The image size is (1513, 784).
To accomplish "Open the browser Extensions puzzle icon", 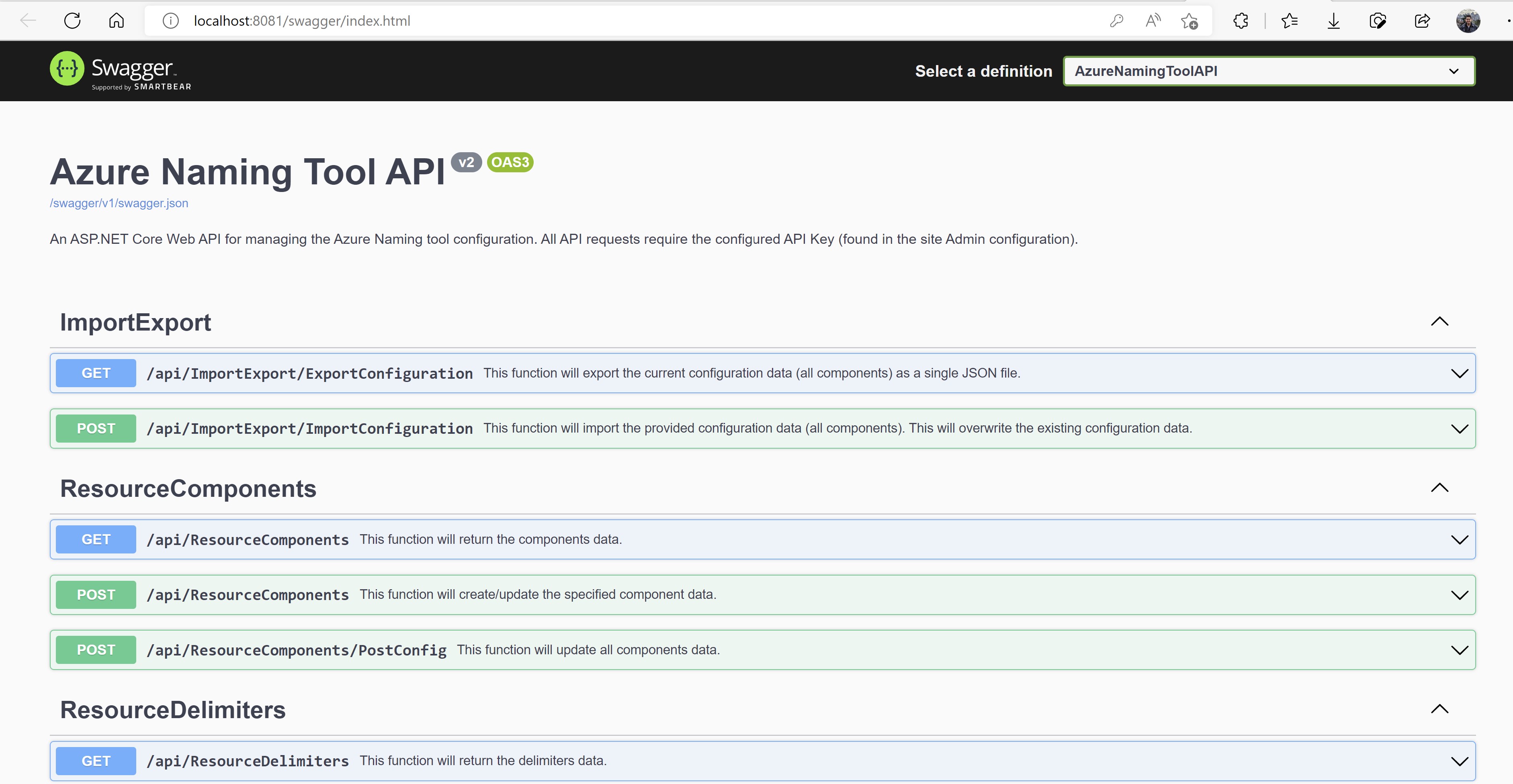I will click(x=1241, y=21).
